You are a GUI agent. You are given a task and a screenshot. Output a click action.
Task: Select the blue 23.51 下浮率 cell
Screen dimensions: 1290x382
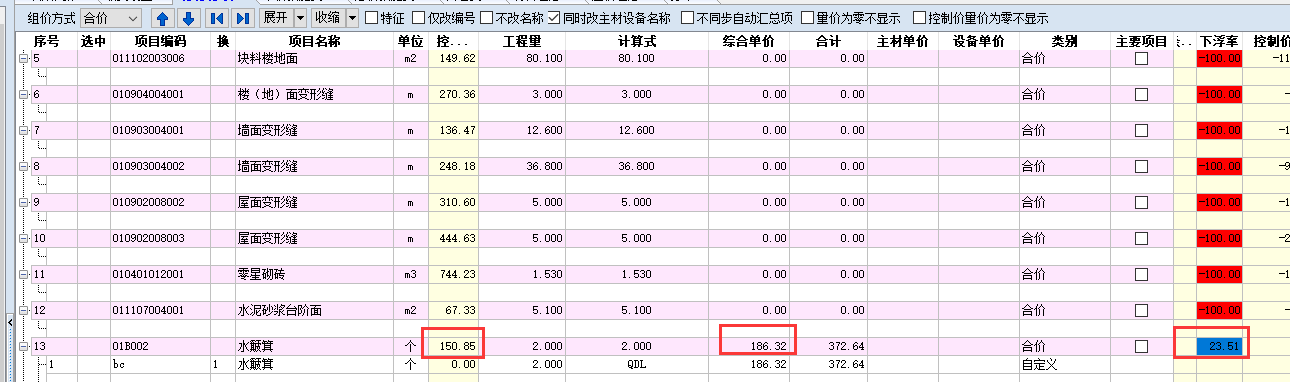pos(1219,346)
